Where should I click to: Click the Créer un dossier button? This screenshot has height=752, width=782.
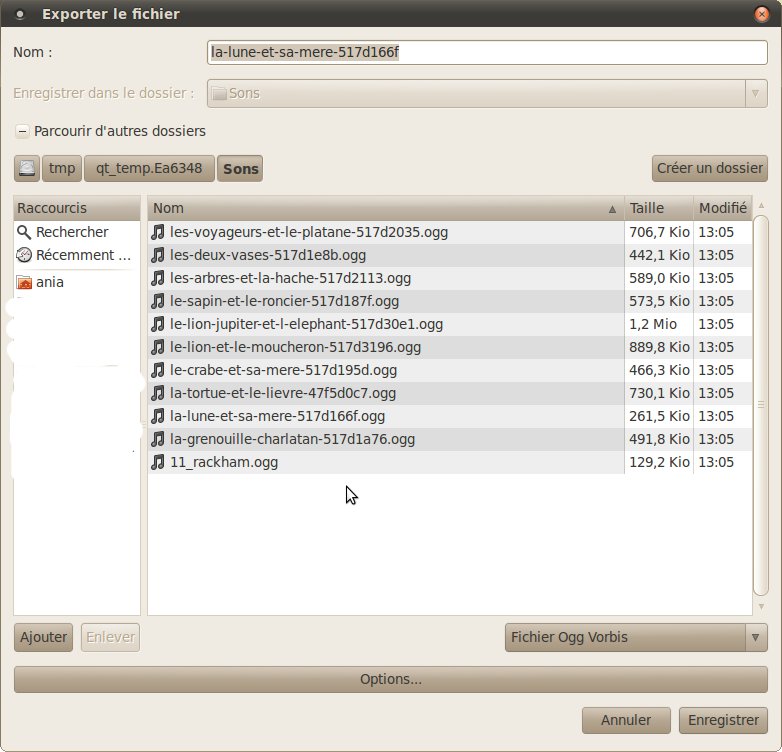pyautogui.click(x=710, y=169)
